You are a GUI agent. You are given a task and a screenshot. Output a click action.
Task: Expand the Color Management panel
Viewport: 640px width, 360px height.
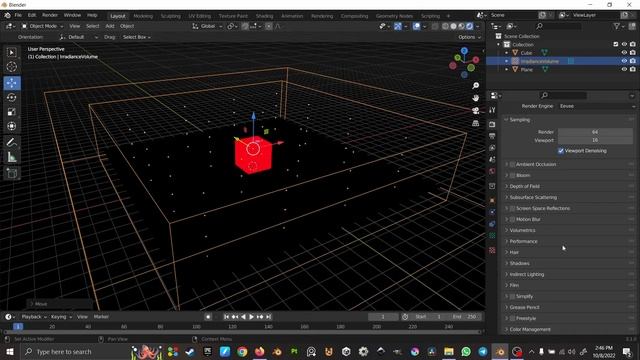[530, 329]
